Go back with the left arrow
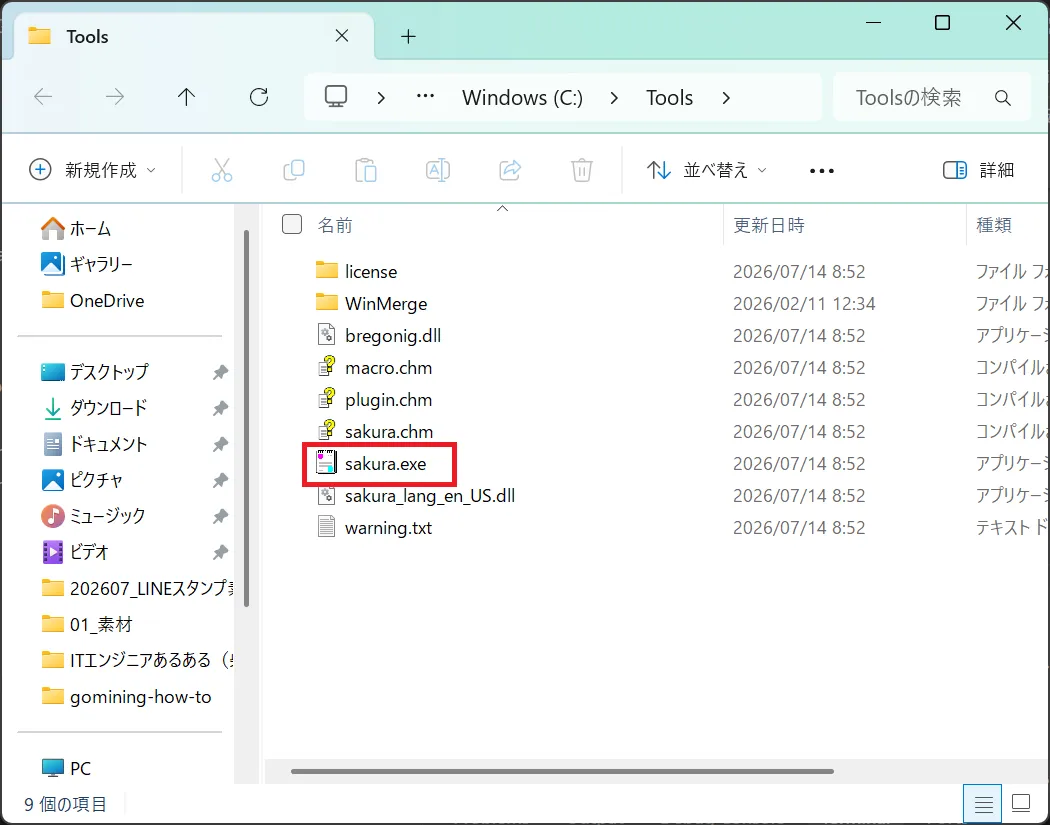 pyautogui.click(x=43, y=97)
